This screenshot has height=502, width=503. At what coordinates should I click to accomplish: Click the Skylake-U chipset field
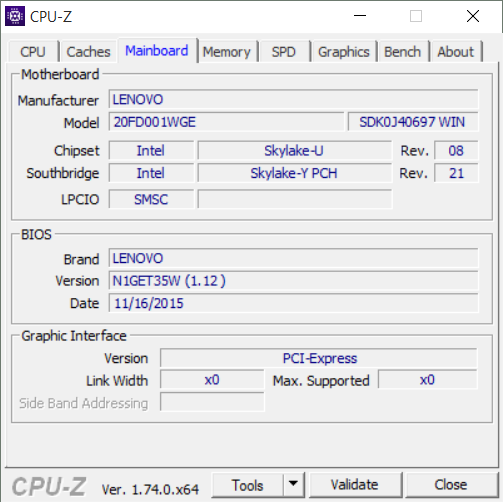tap(295, 150)
